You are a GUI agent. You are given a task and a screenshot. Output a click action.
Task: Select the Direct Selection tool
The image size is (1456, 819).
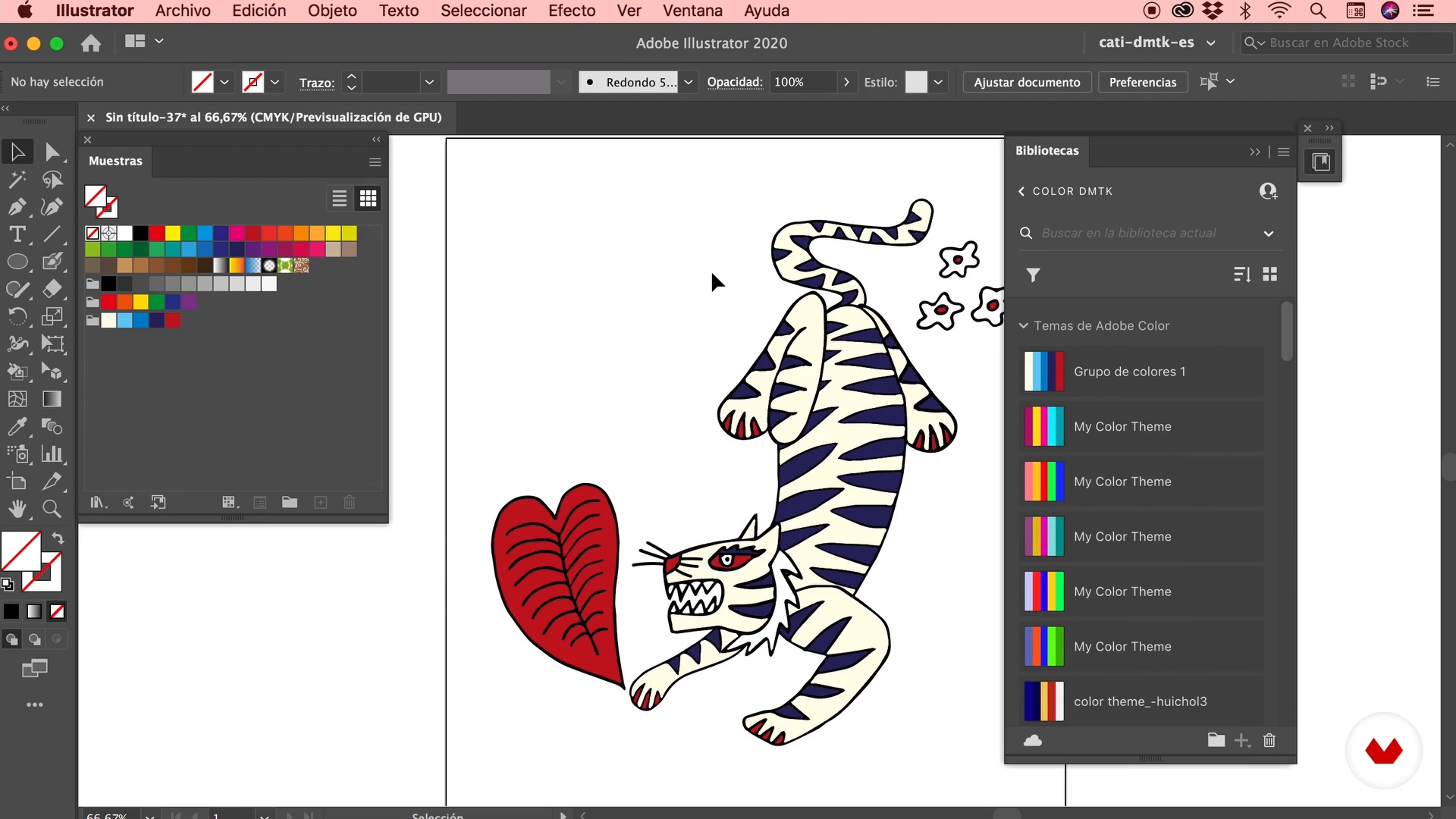52,152
